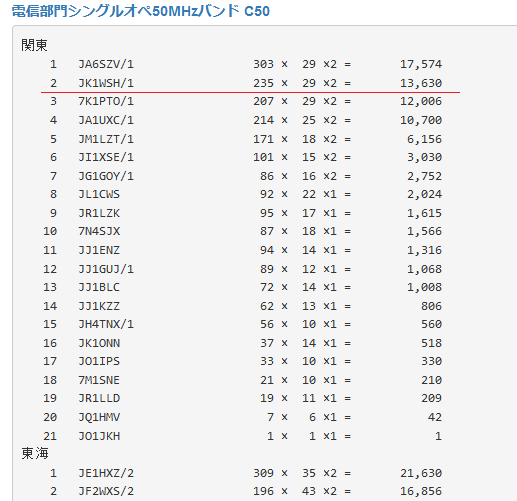Click callsign JK1WSH/1
517x501 pixels.
106,83
